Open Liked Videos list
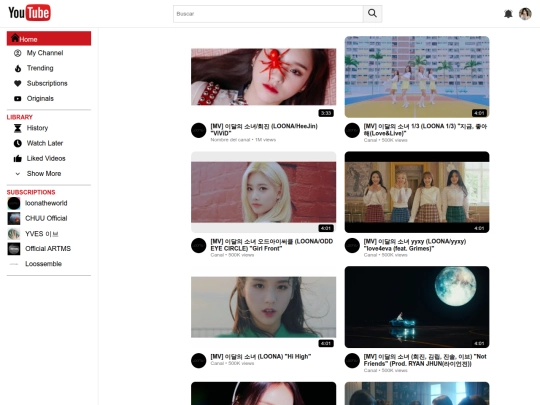The width and height of the screenshot is (540, 405). click(x=46, y=158)
